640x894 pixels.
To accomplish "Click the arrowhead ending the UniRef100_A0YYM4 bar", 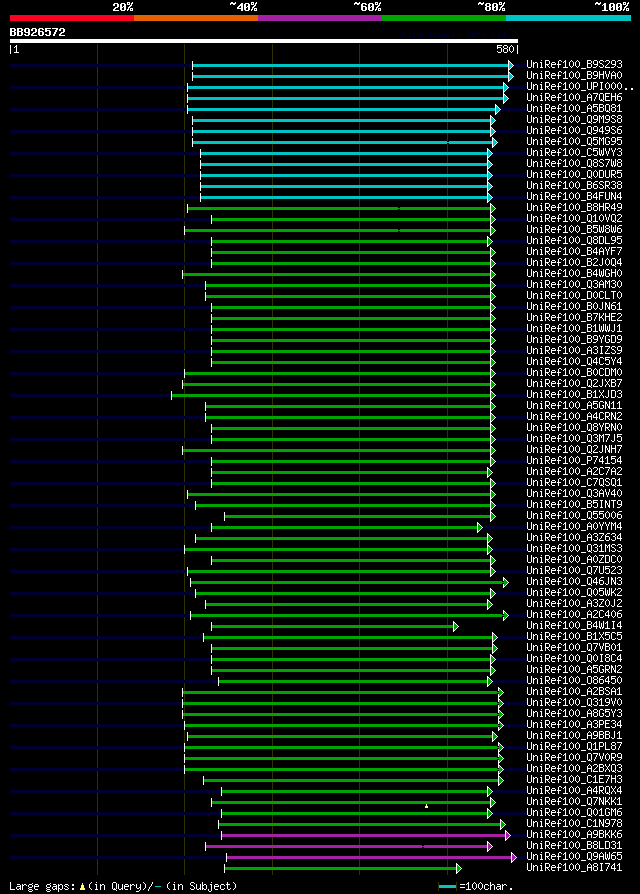I will coord(480,528).
